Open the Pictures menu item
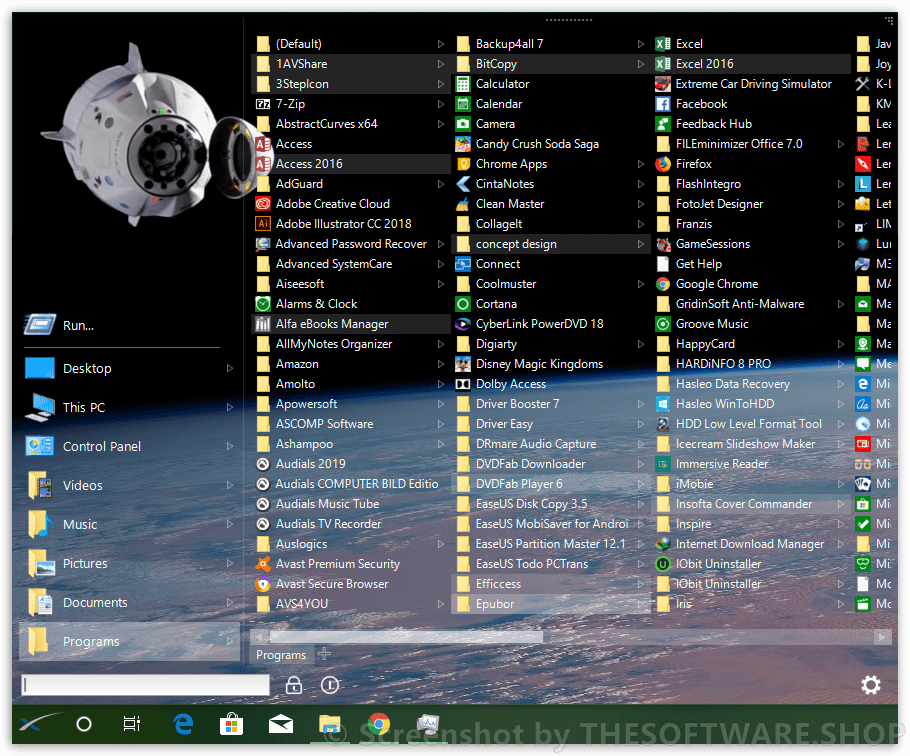 tap(129, 563)
